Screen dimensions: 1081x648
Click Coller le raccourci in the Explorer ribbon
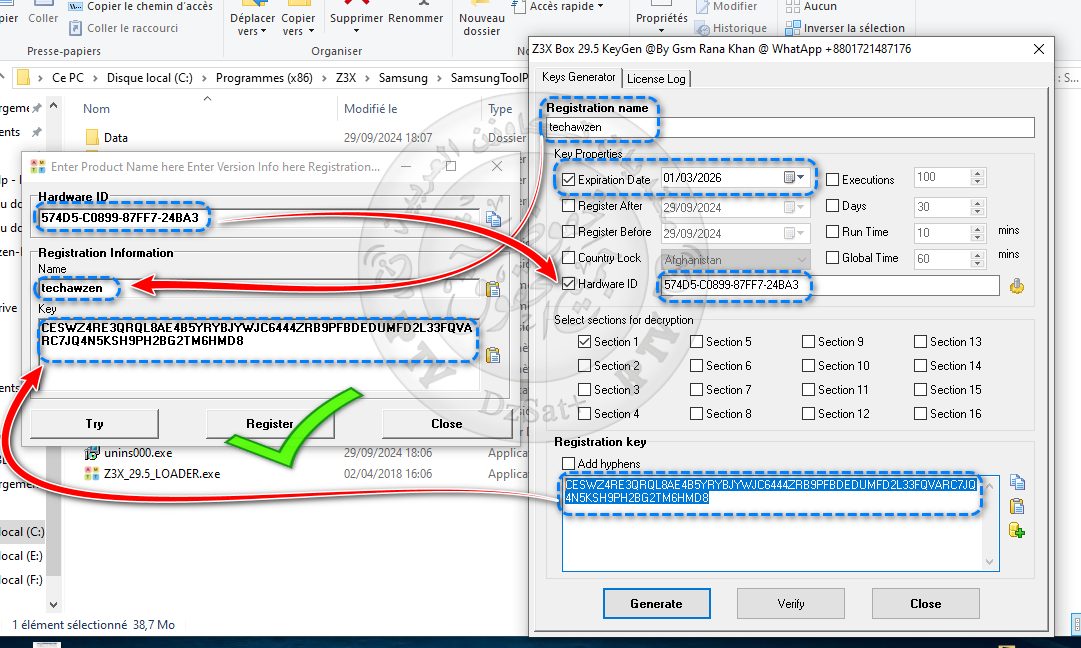(x=124, y=28)
